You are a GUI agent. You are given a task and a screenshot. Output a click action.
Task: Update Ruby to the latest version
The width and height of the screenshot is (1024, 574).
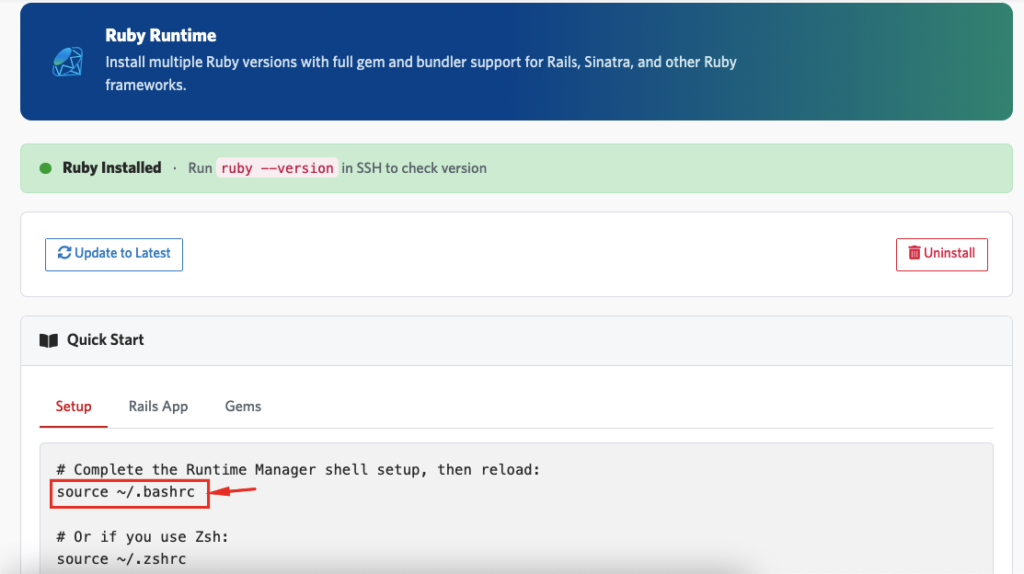tap(114, 254)
